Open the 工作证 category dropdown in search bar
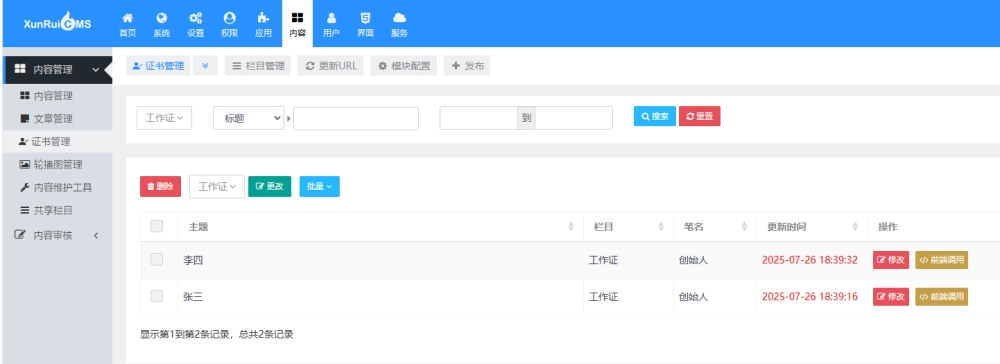 [164, 118]
